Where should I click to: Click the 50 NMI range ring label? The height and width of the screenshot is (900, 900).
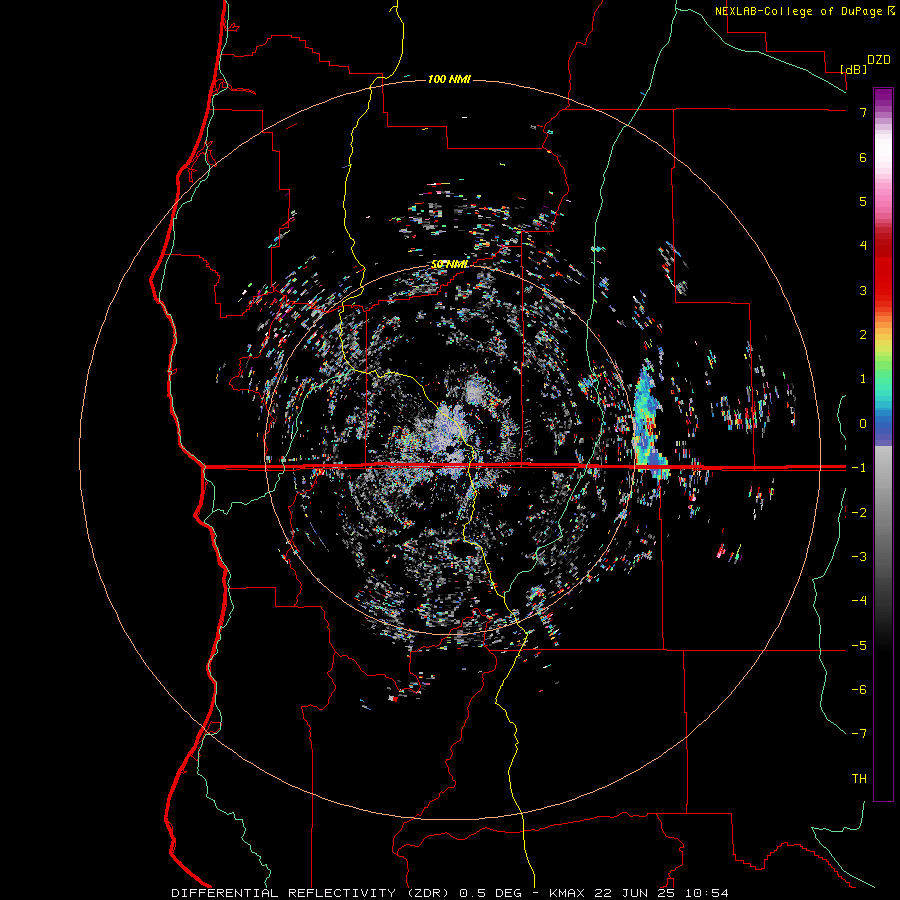click(x=449, y=264)
